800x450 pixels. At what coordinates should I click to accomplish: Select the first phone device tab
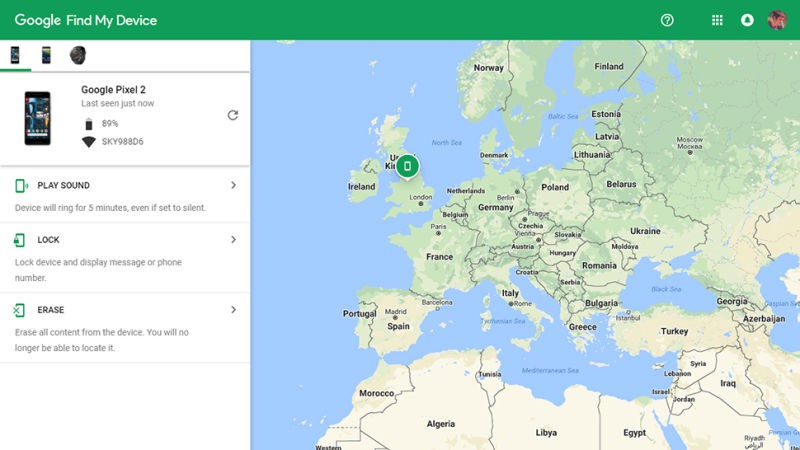tap(15, 55)
